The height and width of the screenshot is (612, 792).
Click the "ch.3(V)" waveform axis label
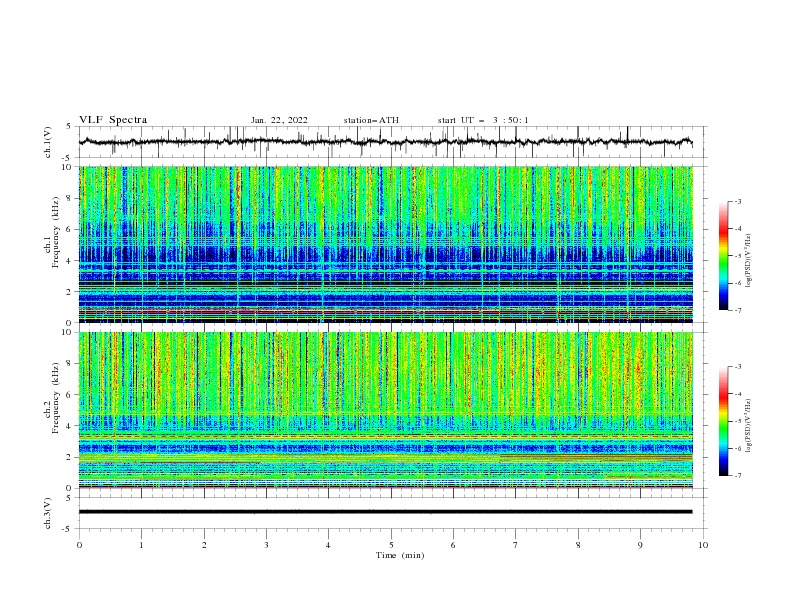48,513
